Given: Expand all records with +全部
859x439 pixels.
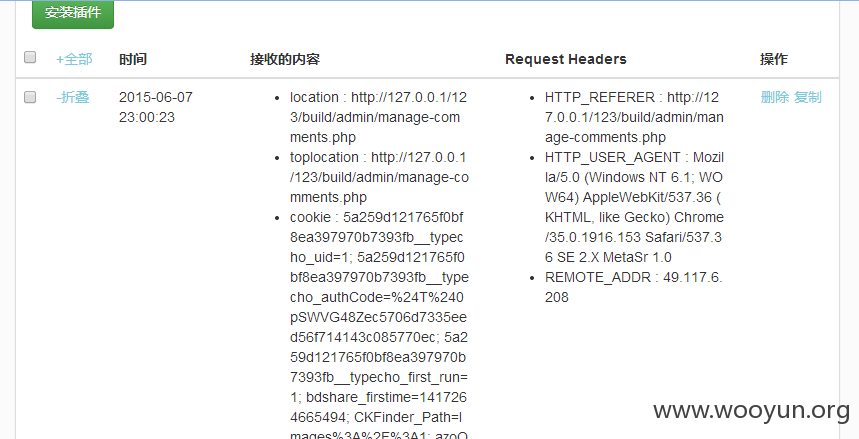Looking at the screenshot, I should 74,59.
